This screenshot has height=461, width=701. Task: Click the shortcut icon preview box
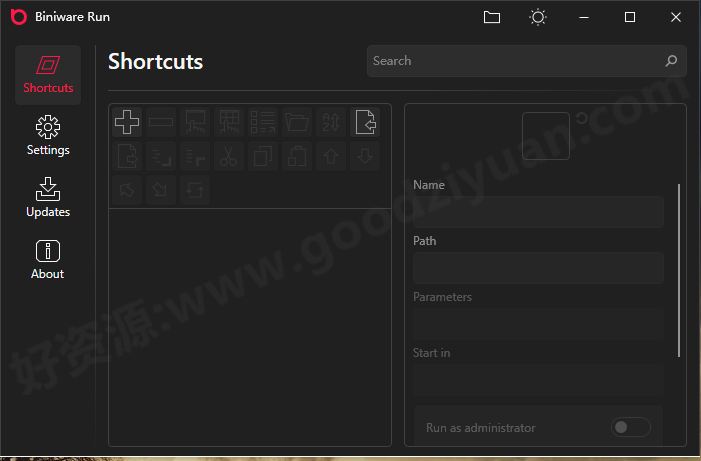[546, 136]
